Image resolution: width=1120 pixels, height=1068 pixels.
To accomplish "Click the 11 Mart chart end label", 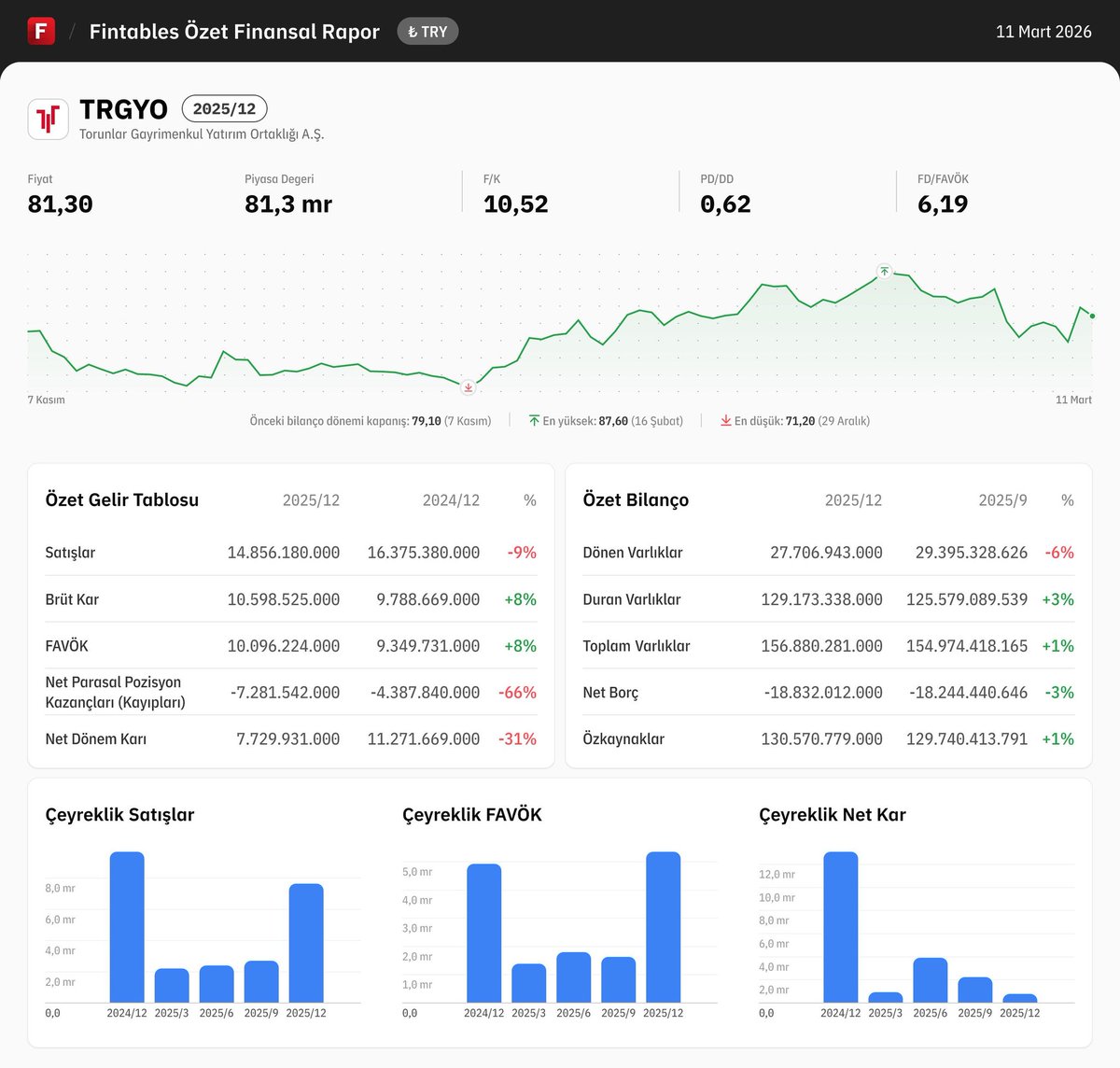I will point(1073,400).
